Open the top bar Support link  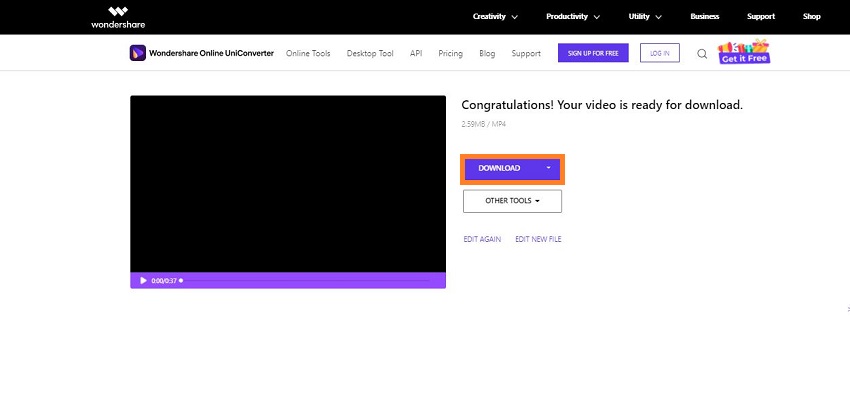coord(761,17)
